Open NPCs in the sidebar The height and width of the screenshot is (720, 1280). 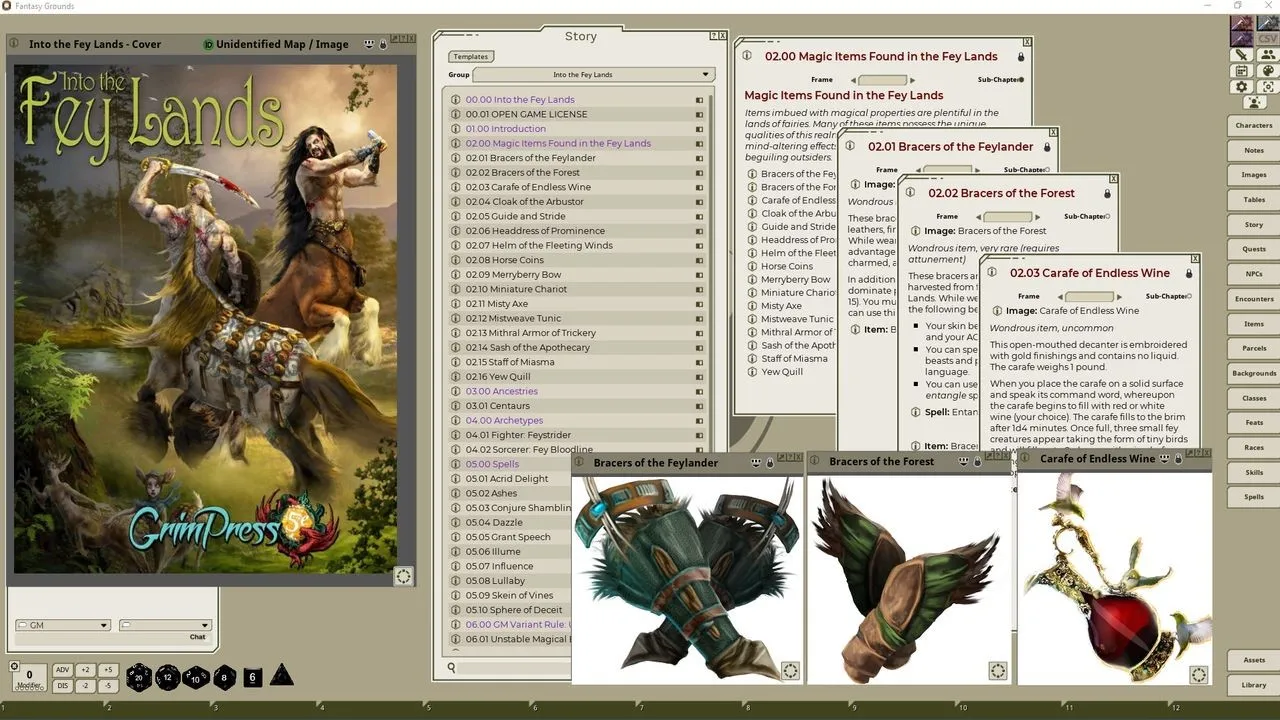pos(1253,274)
